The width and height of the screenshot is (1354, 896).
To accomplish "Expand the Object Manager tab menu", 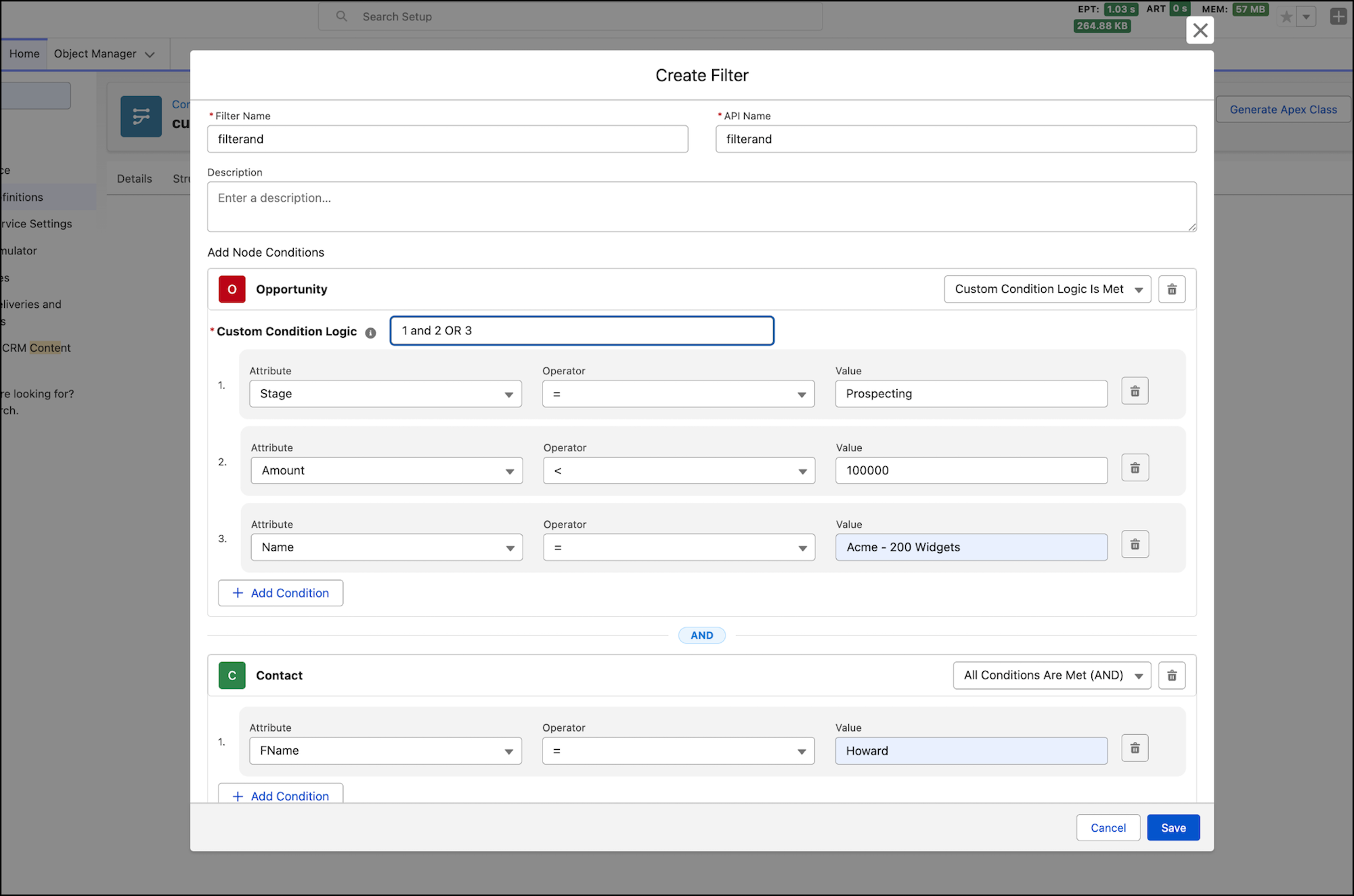I will (x=150, y=54).
